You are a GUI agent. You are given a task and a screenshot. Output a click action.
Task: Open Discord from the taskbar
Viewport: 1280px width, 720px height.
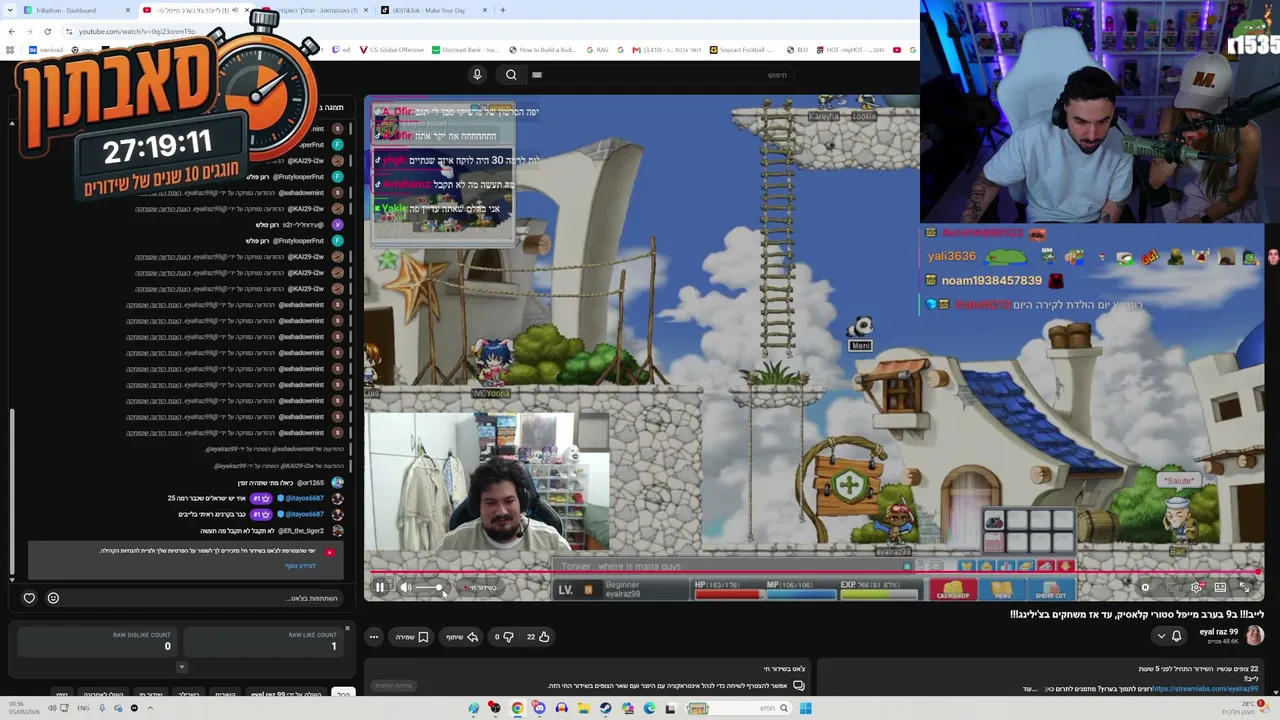tap(539, 708)
